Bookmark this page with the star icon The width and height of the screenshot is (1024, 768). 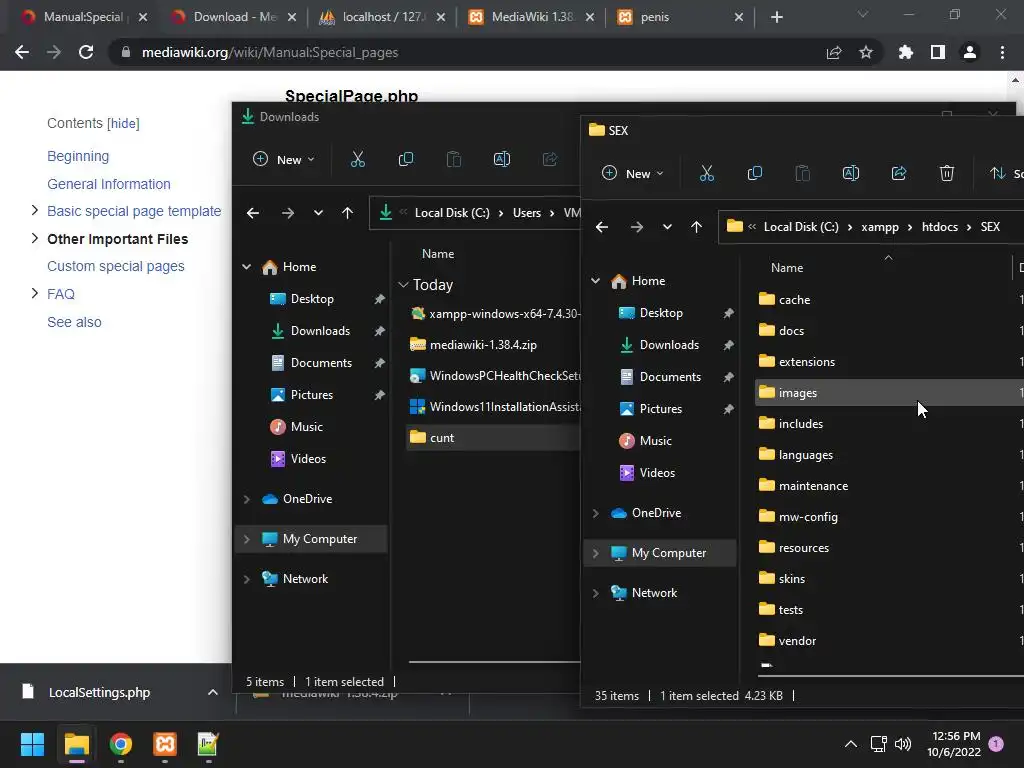(866, 52)
